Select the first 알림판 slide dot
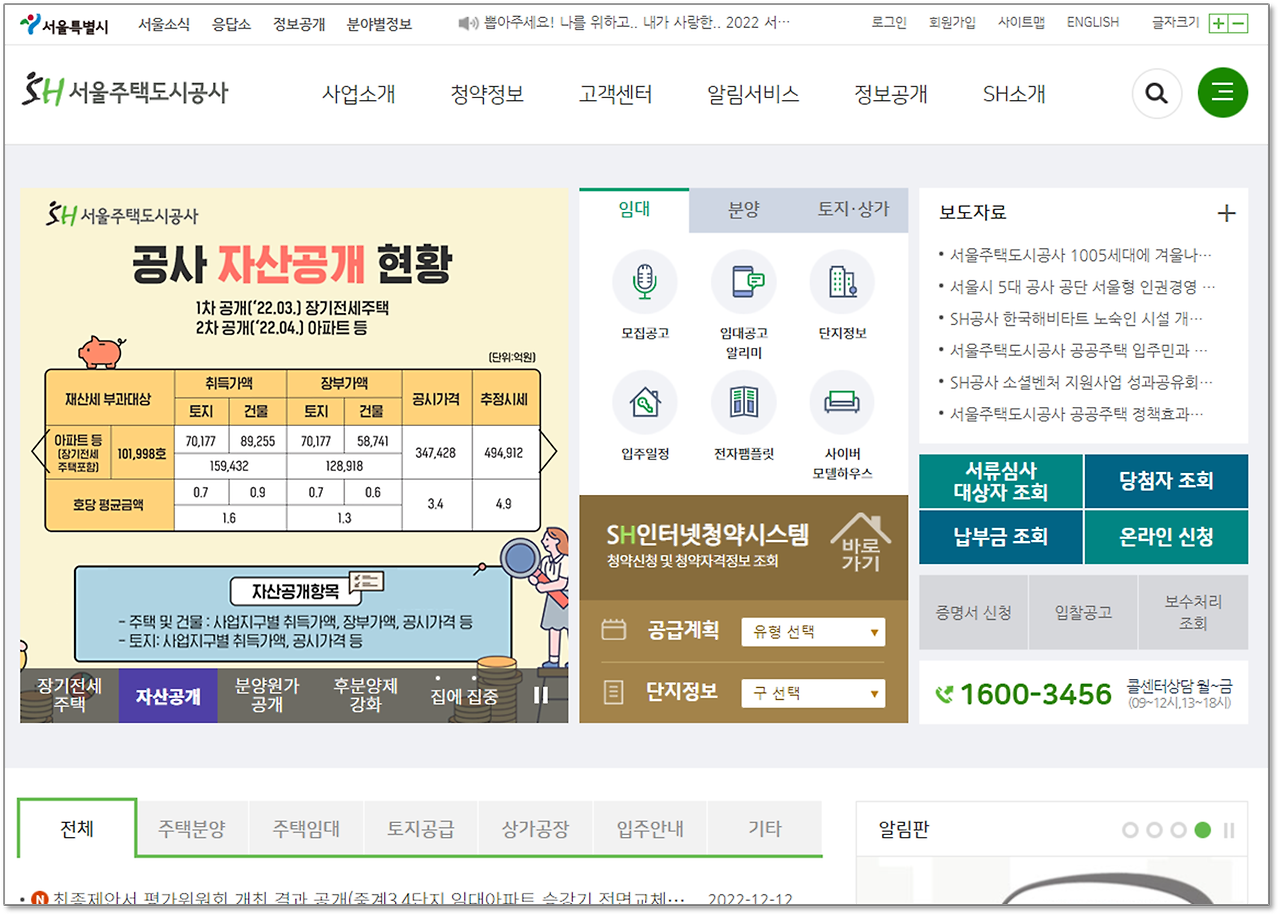The image size is (1280, 916). click(1131, 830)
